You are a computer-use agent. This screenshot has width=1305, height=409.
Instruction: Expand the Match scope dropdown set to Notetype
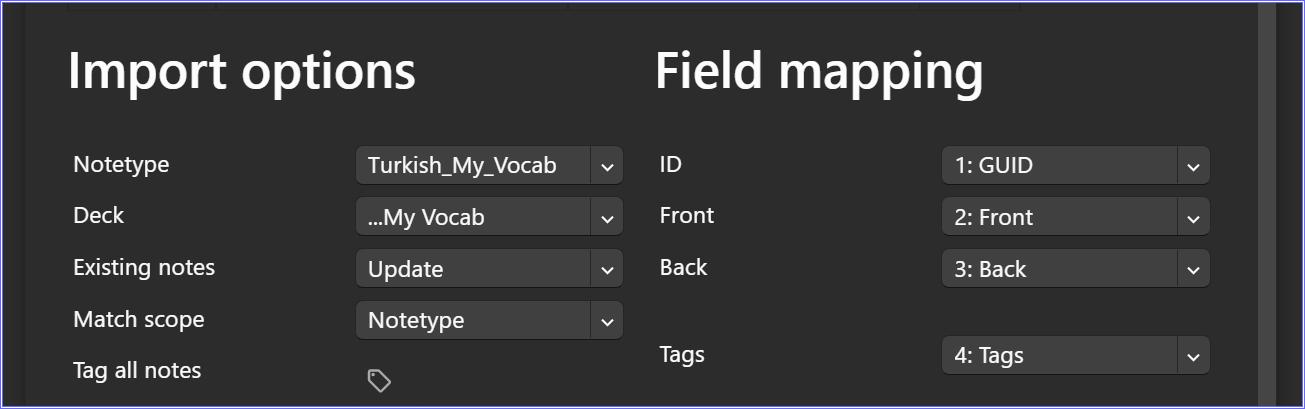(489, 321)
